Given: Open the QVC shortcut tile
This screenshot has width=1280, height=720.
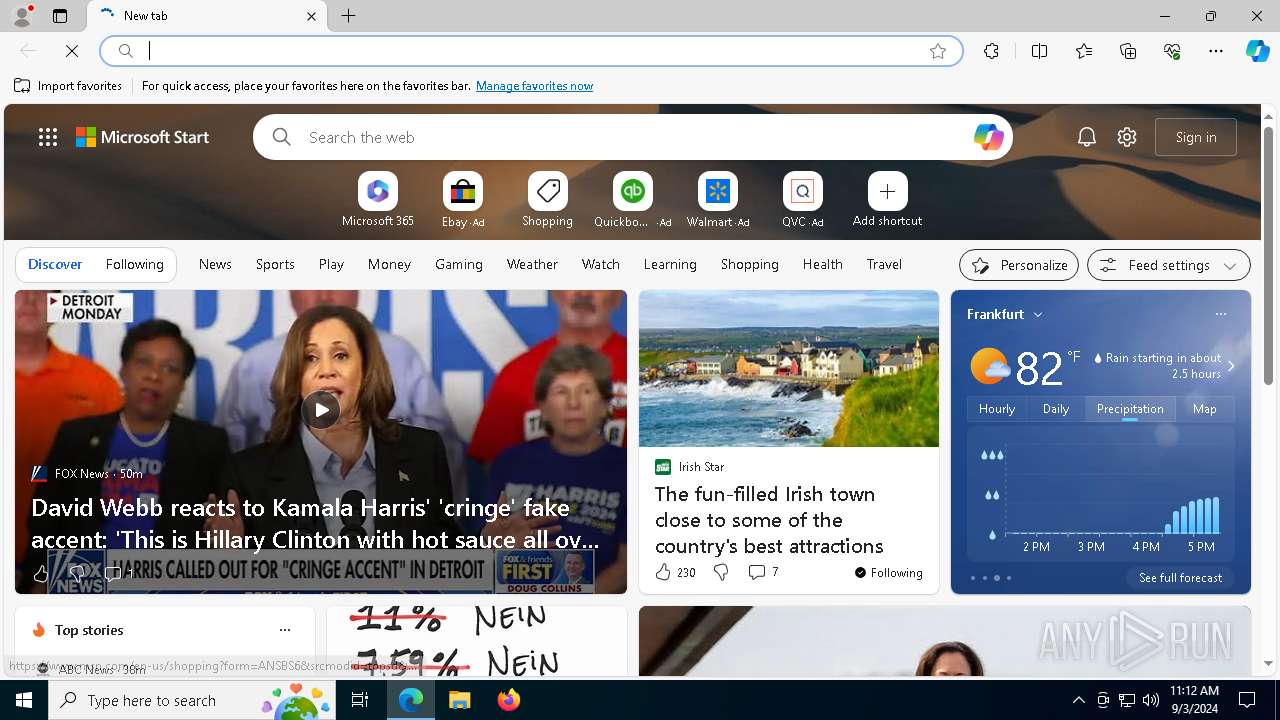Looking at the screenshot, I should 802,200.
